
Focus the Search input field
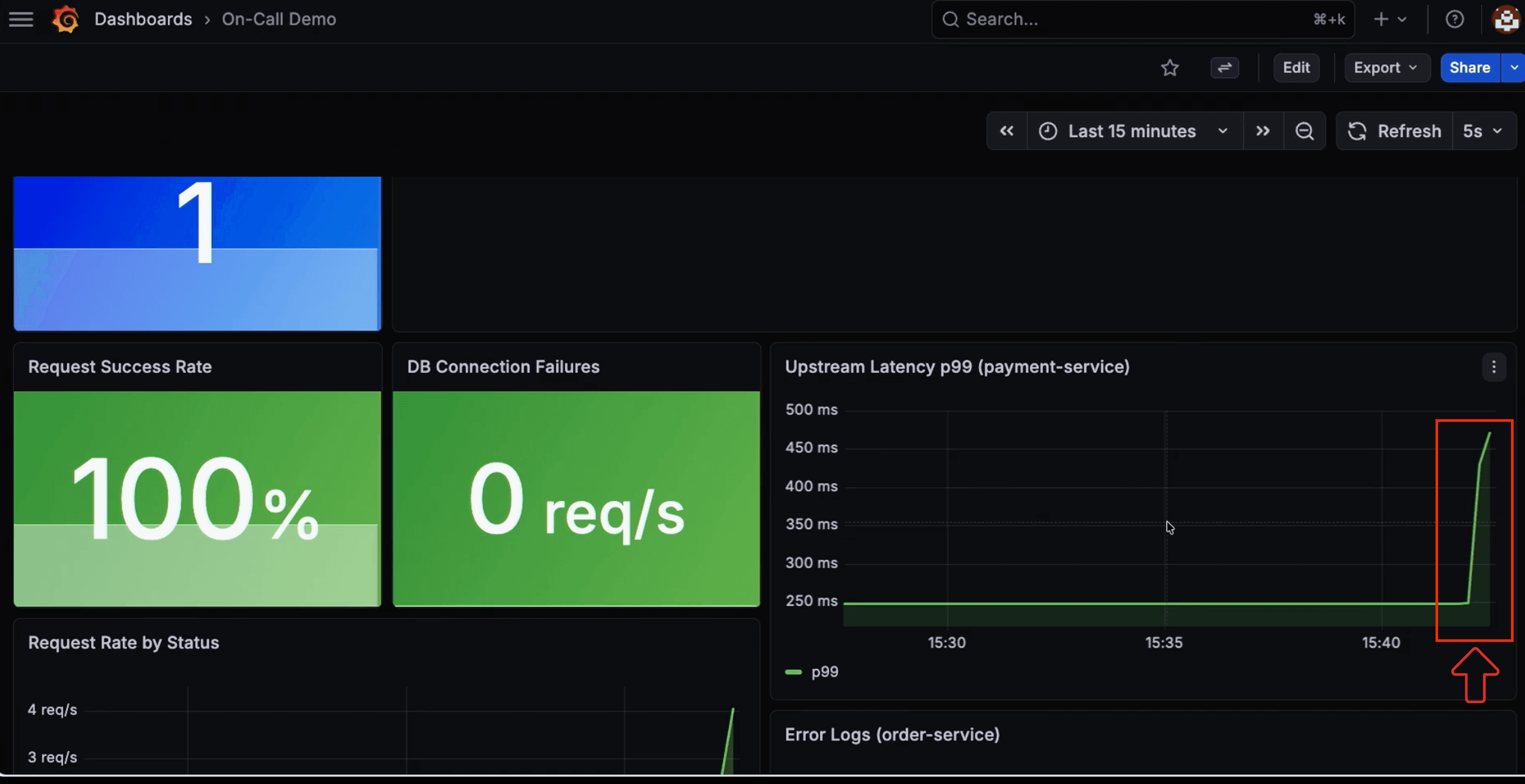pyautogui.click(x=1142, y=20)
